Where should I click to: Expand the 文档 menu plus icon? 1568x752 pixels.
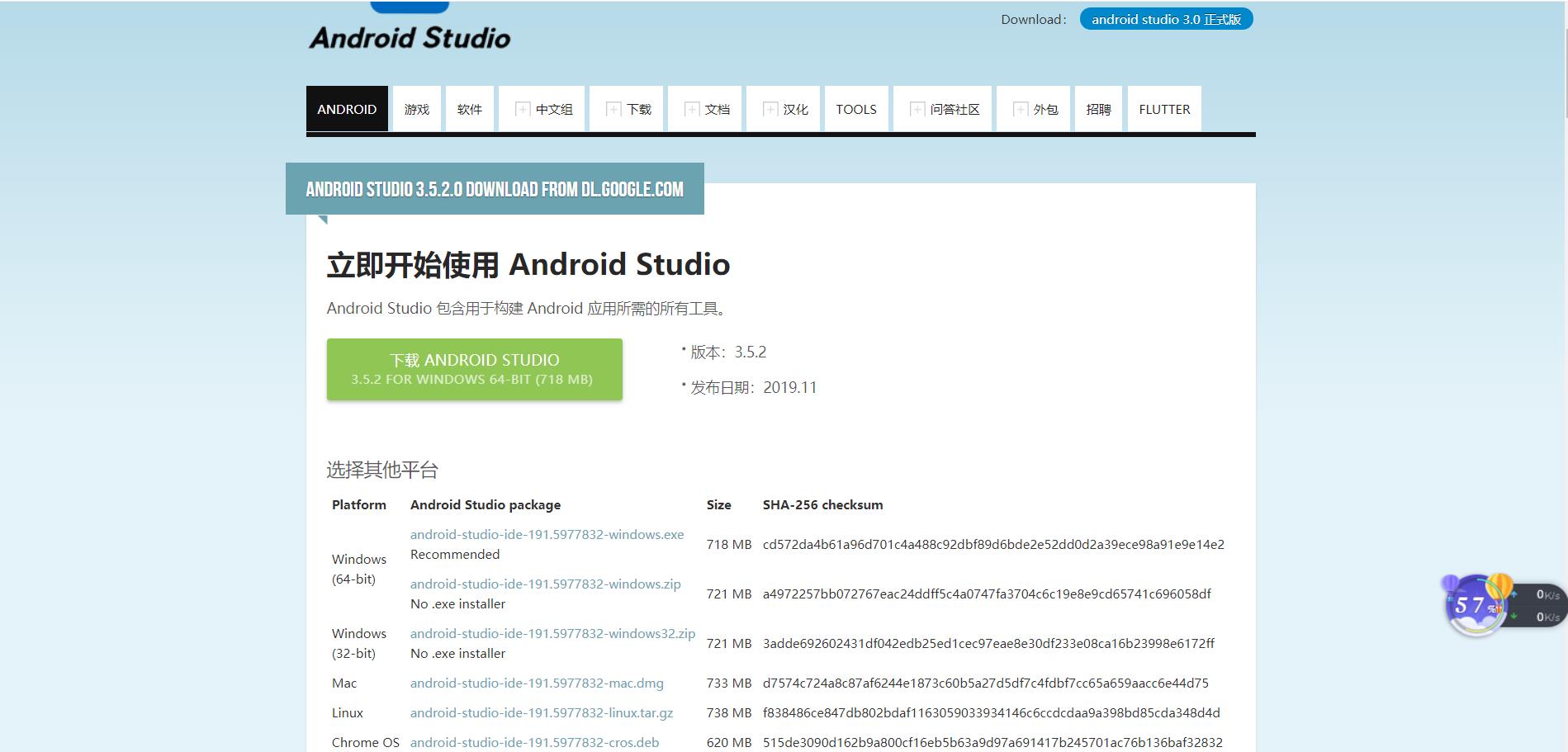pyautogui.click(x=692, y=109)
